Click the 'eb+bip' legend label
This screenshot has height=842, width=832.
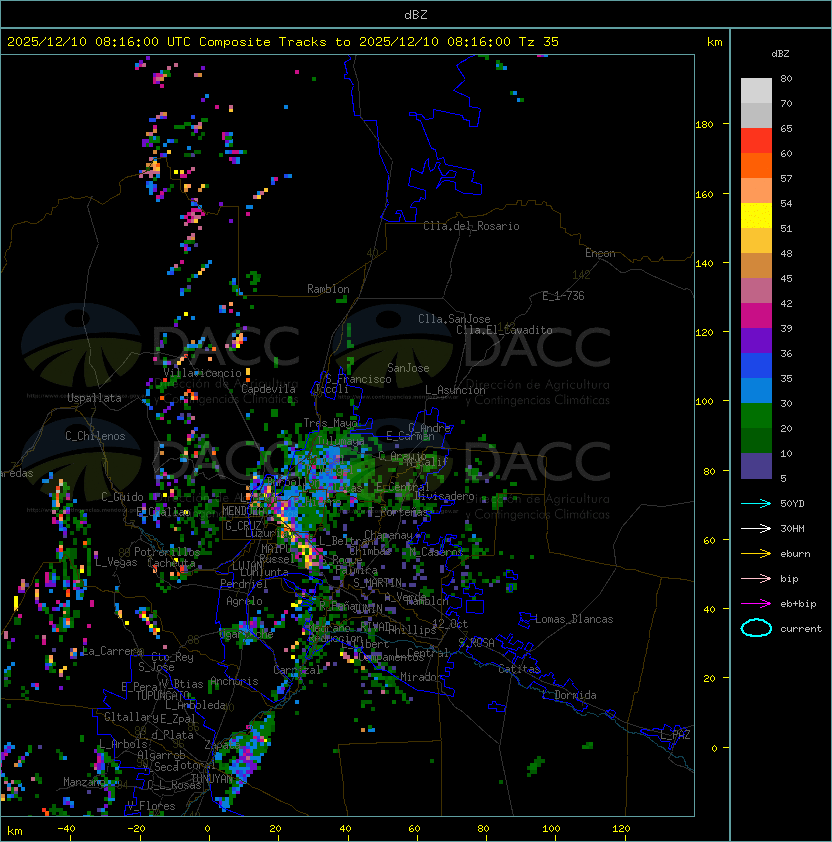tap(798, 604)
